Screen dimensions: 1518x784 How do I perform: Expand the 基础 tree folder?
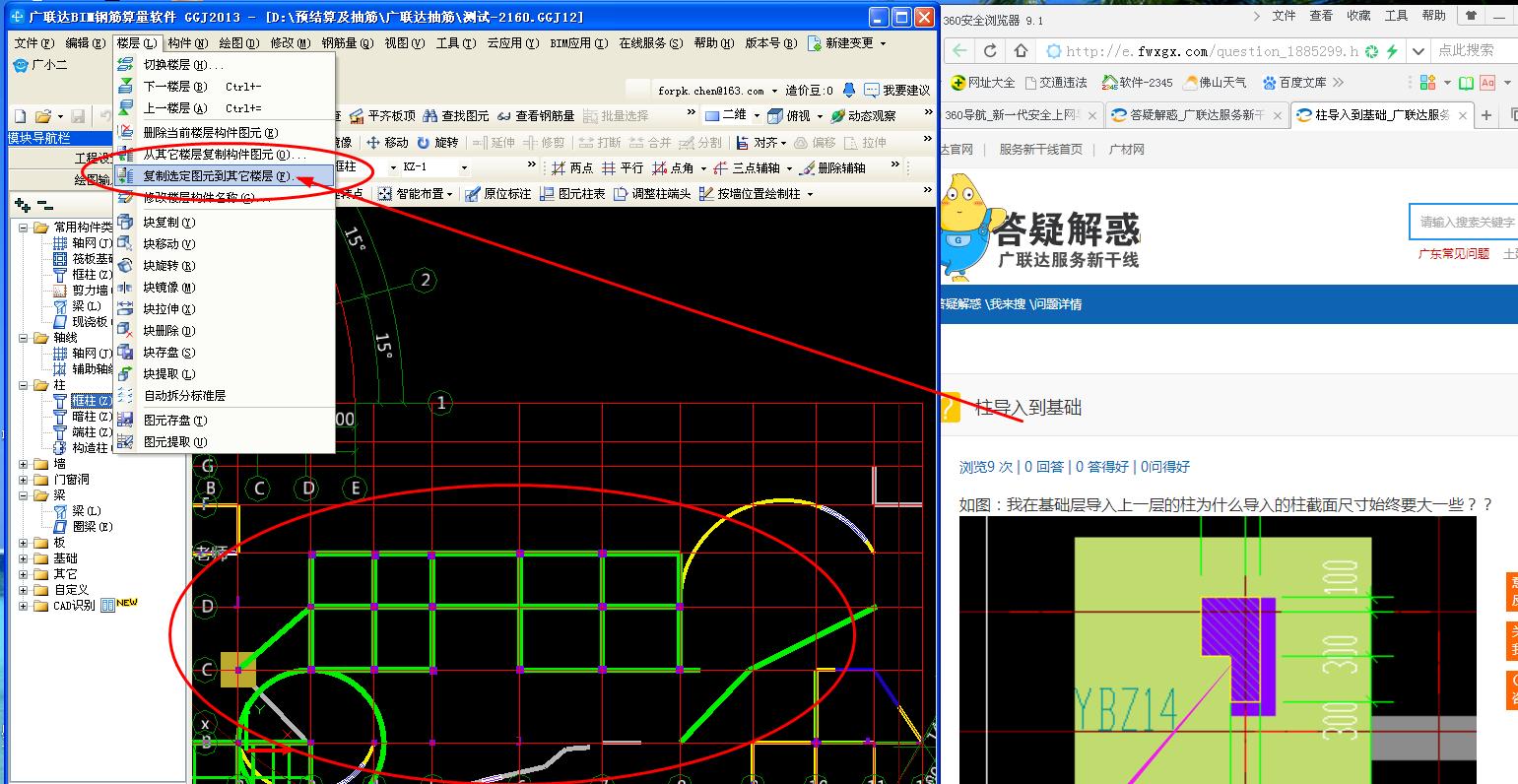tap(24, 558)
